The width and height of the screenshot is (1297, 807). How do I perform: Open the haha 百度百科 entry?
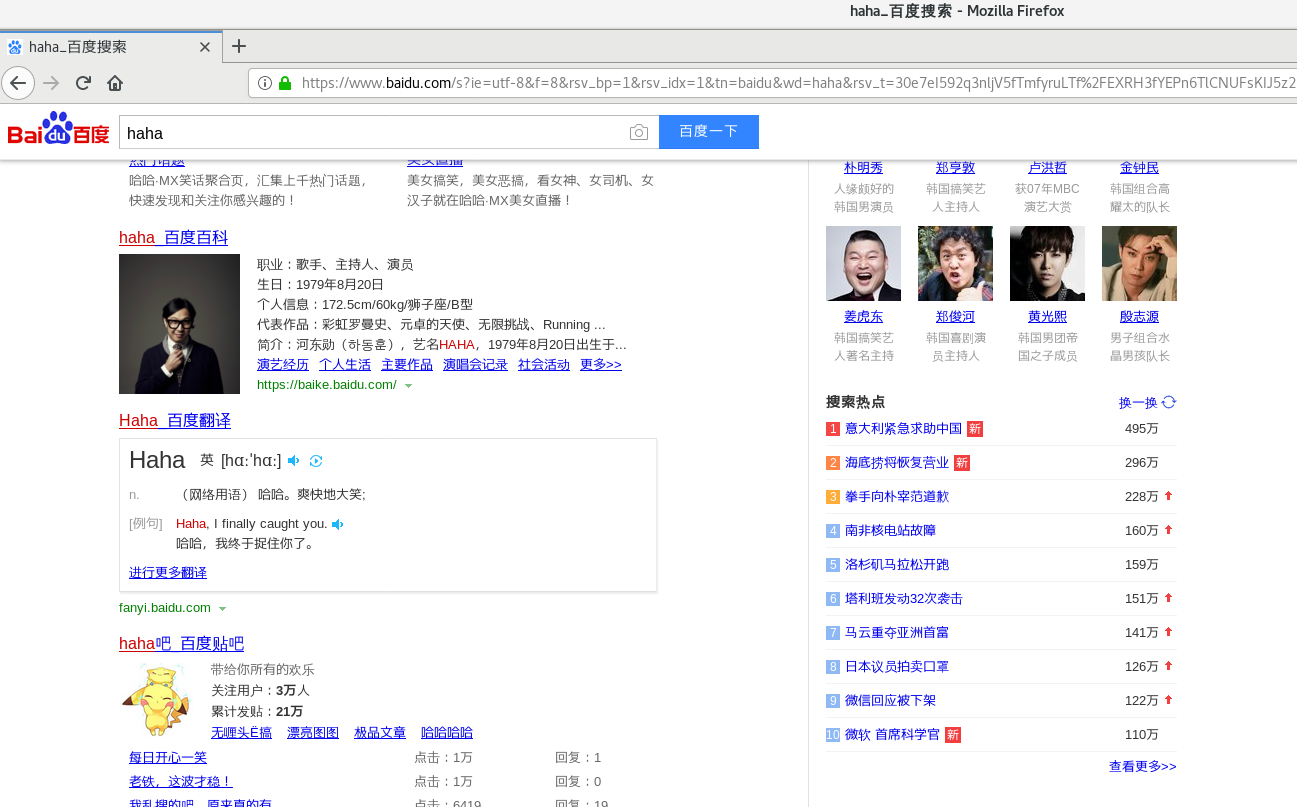click(x=173, y=236)
